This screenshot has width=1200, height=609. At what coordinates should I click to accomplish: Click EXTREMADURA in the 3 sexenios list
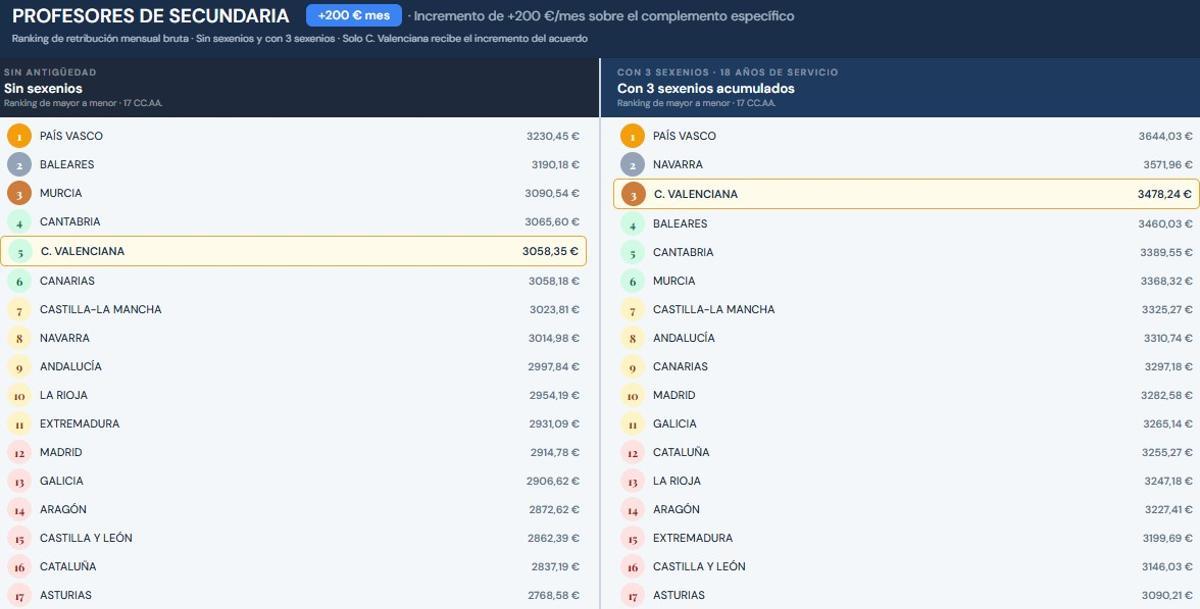(693, 538)
